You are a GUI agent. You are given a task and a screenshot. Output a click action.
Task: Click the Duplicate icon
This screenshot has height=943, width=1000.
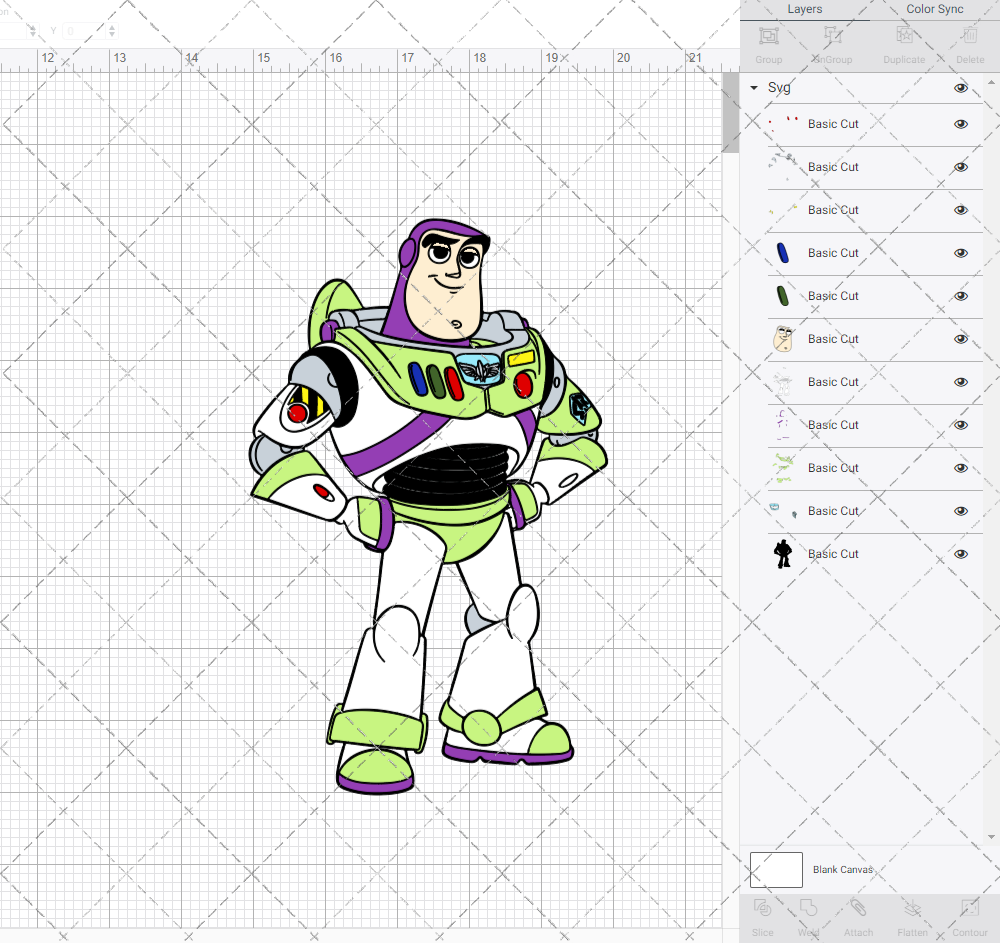click(x=904, y=36)
